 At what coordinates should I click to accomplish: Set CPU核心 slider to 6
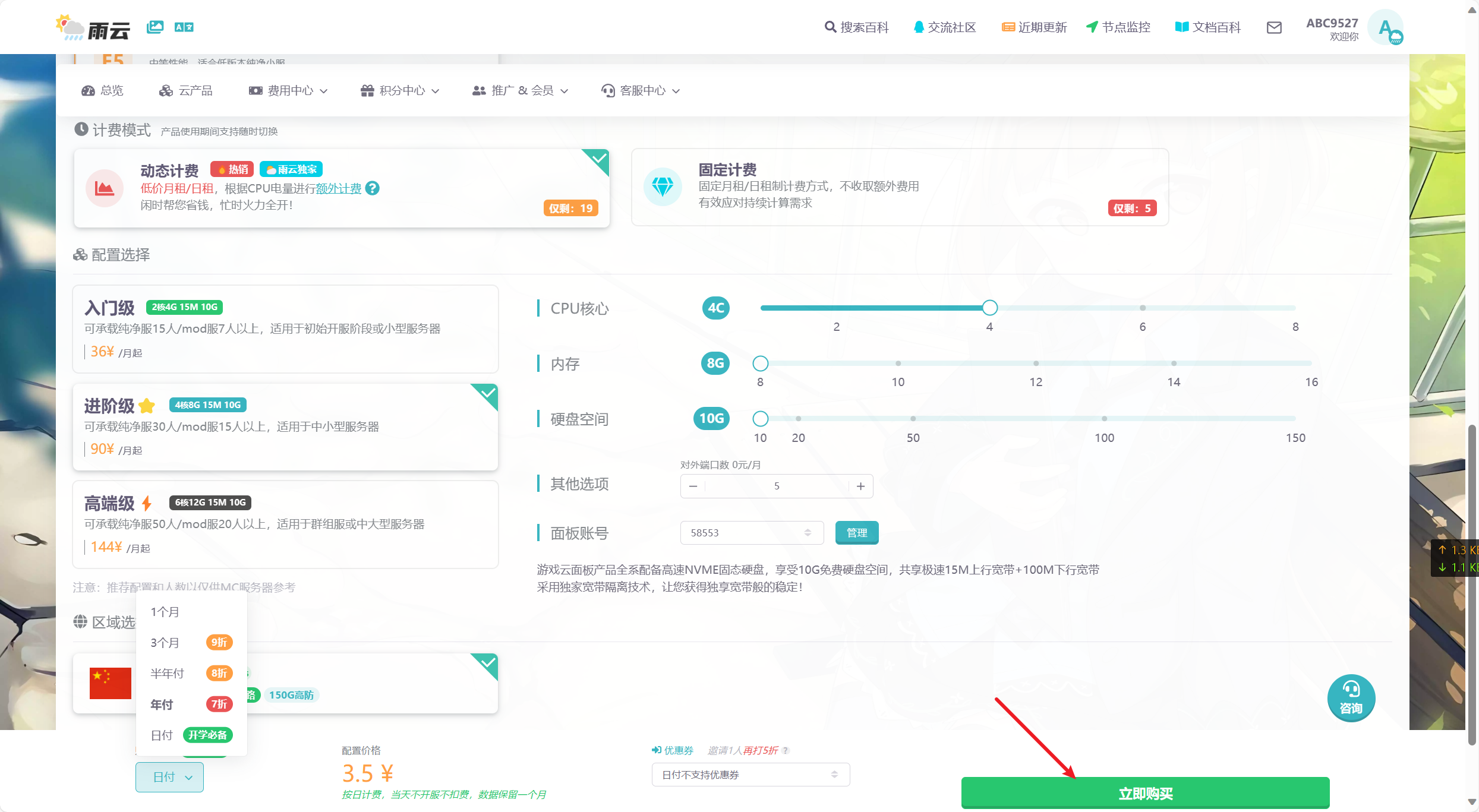(x=1142, y=308)
